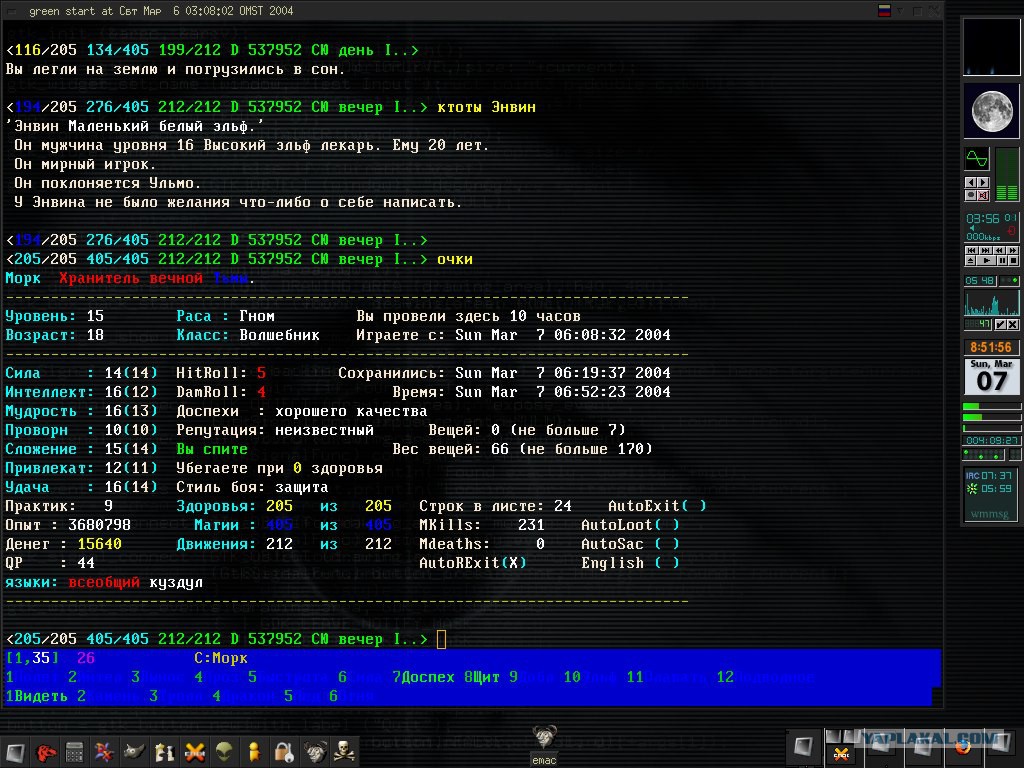1024x768 pixels.
Task: Rewind the current track in the player
Action: [x=999, y=250]
